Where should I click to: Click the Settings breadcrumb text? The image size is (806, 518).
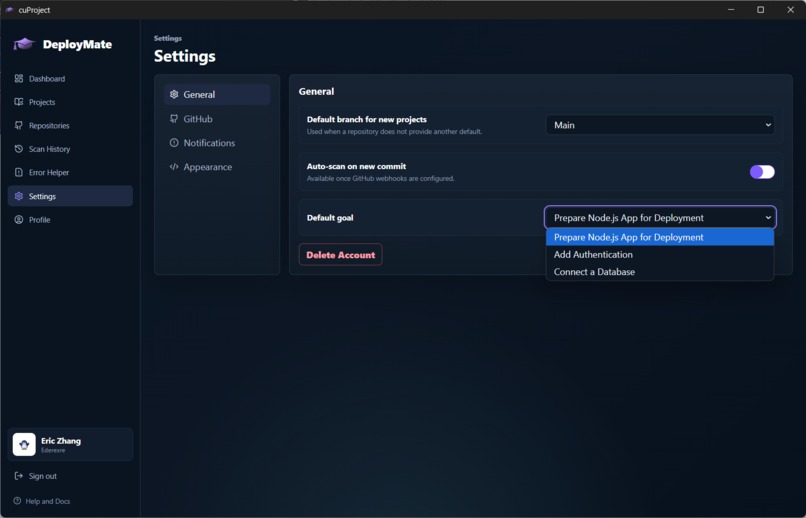(x=168, y=38)
